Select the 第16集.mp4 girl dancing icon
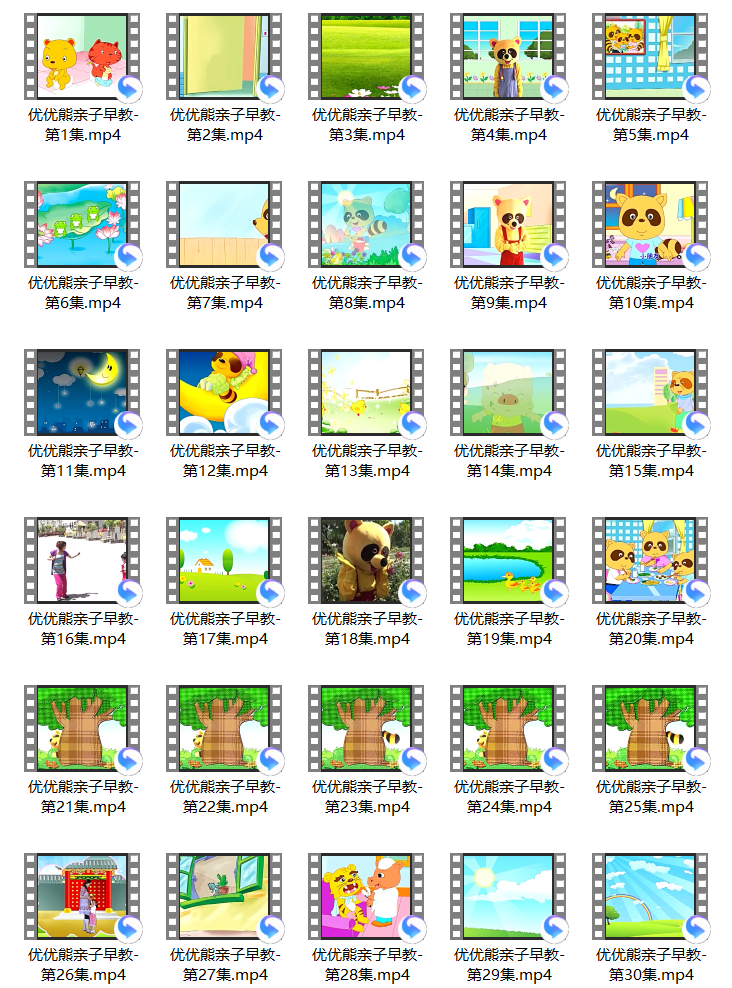 [x=82, y=561]
